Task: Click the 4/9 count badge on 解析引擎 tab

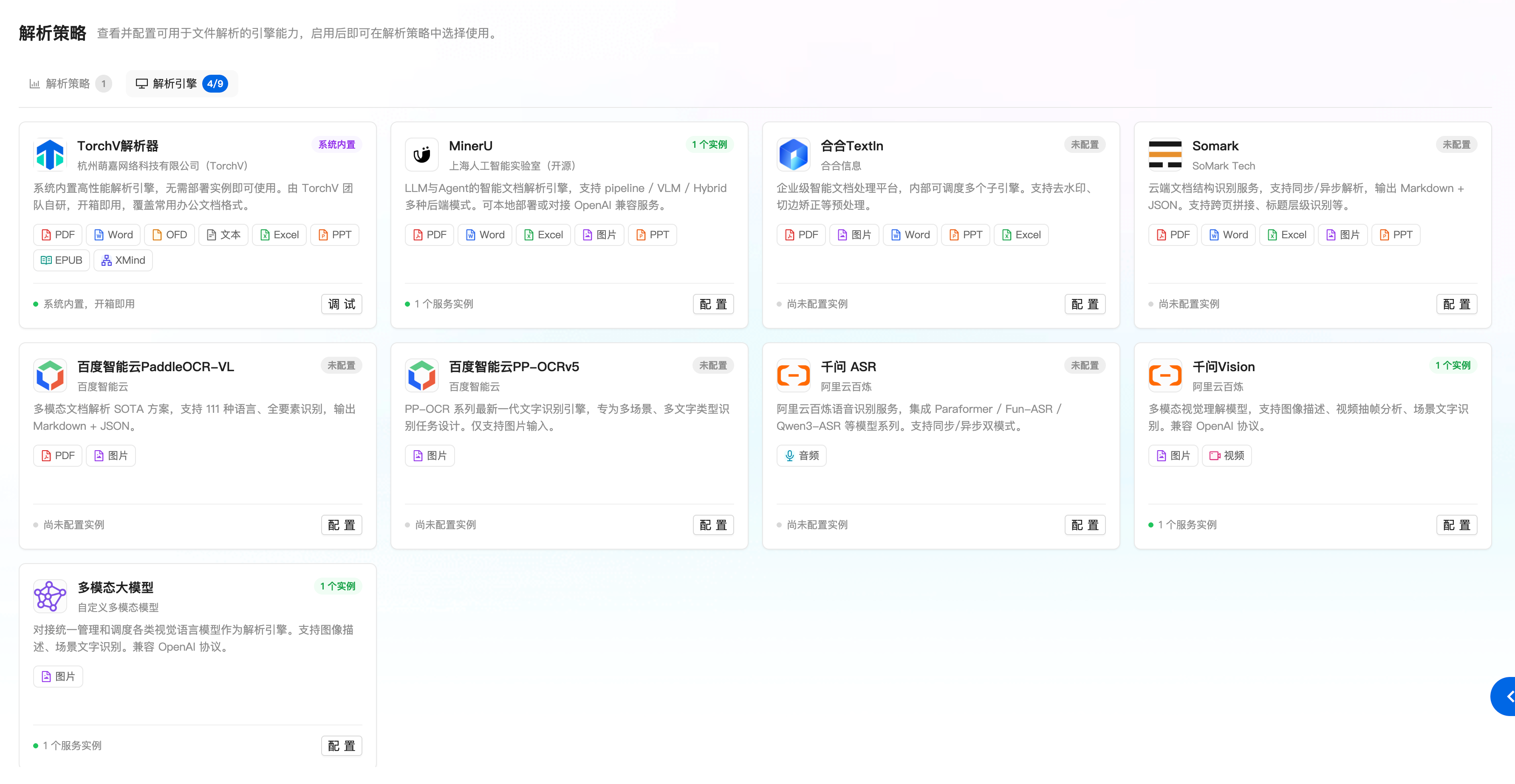Action: coord(215,84)
